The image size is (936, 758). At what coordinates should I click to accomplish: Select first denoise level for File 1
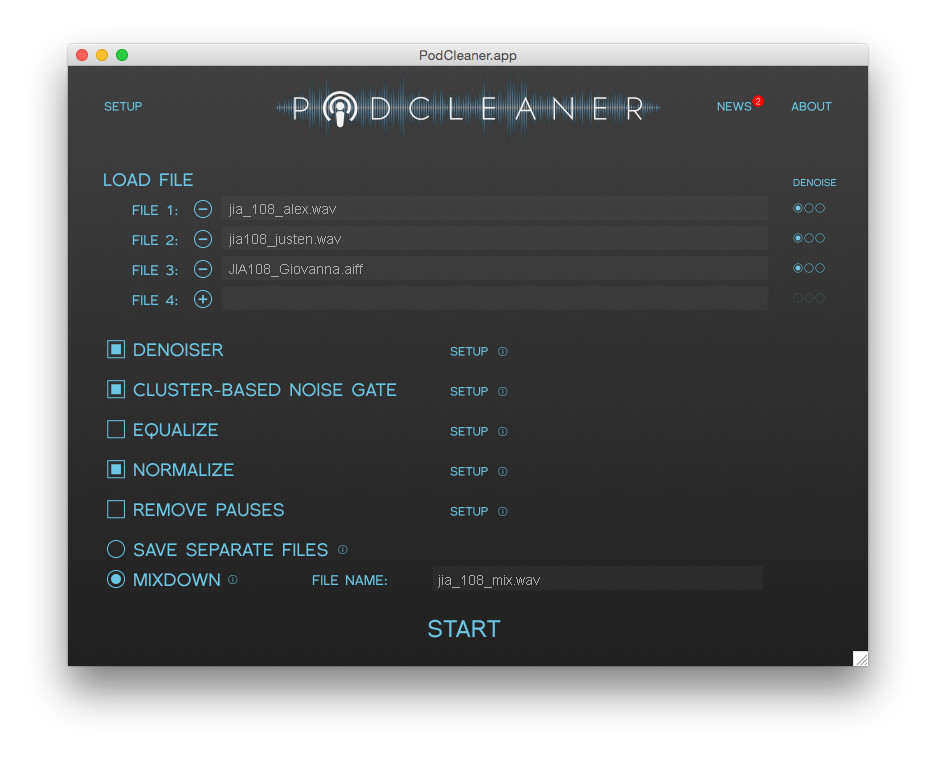pos(798,208)
